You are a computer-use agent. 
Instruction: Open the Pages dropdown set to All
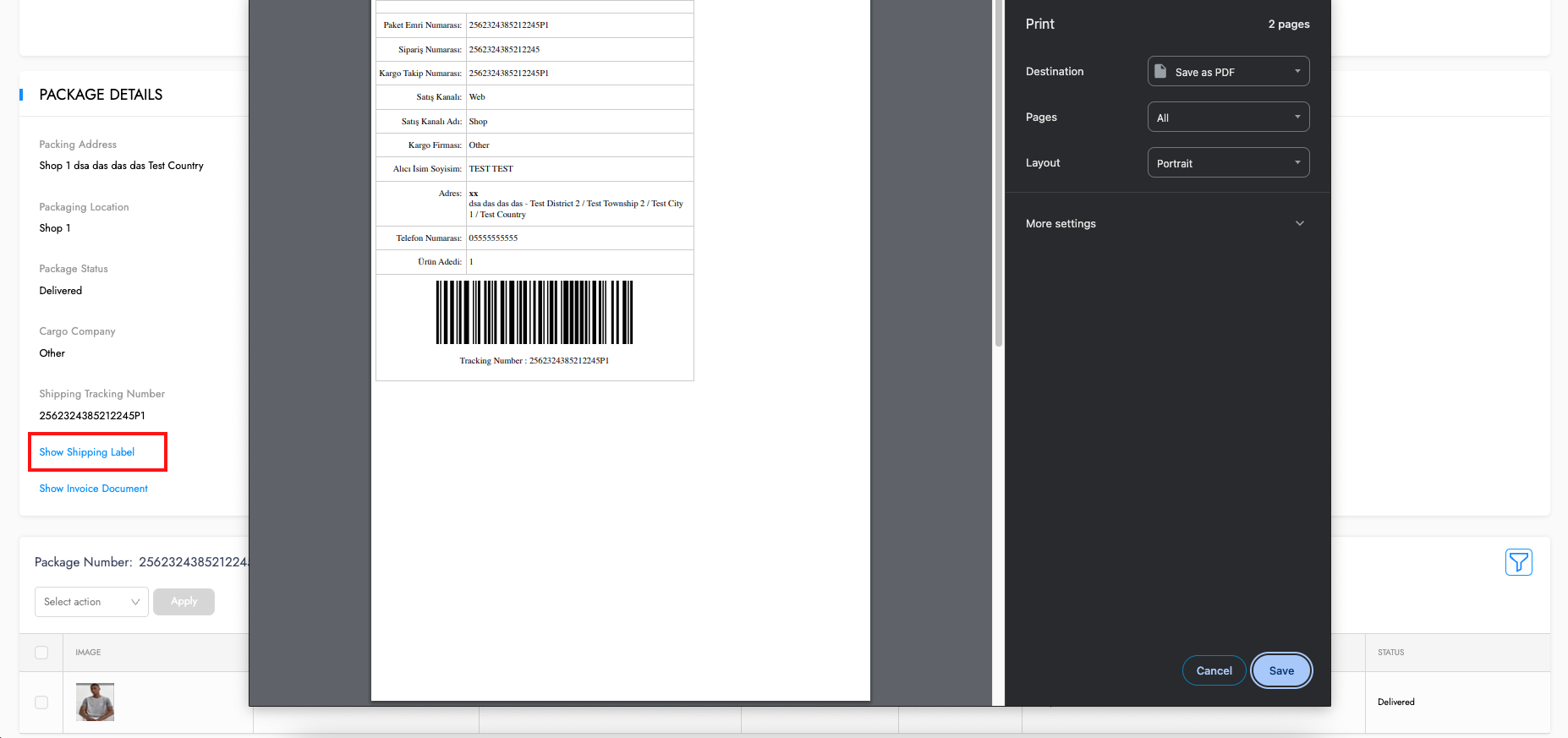(1227, 118)
